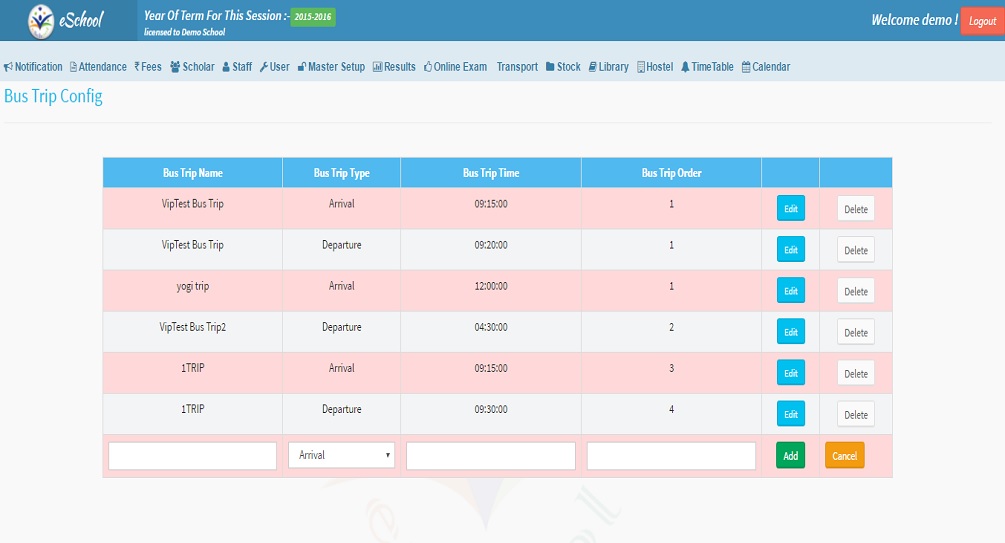Open Scholar via the group icon
Image resolution: width=1005 pixels, height=543 pixels.
point(175,67)
